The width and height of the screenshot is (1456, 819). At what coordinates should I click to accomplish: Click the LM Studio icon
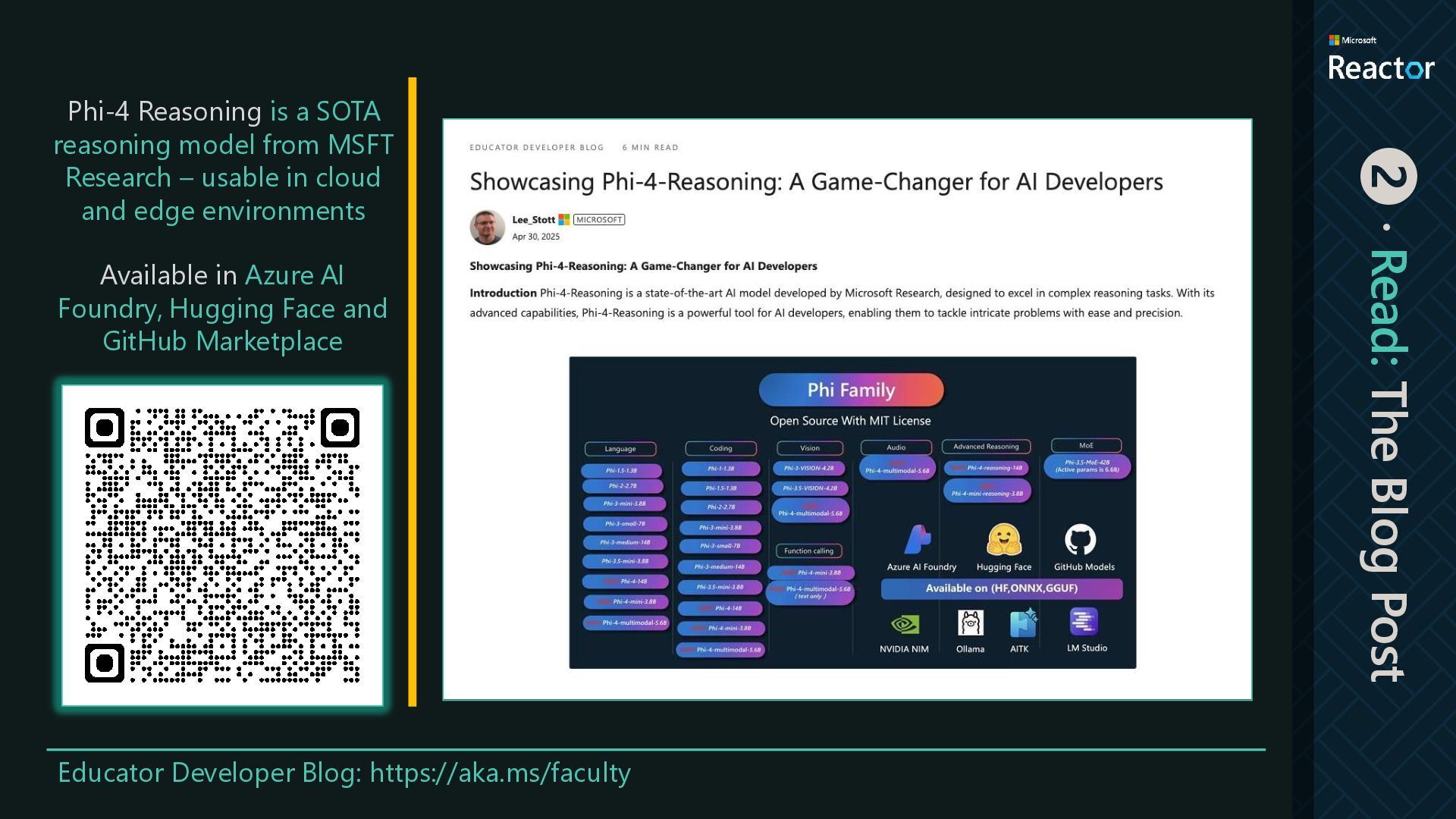point(1084,622)
